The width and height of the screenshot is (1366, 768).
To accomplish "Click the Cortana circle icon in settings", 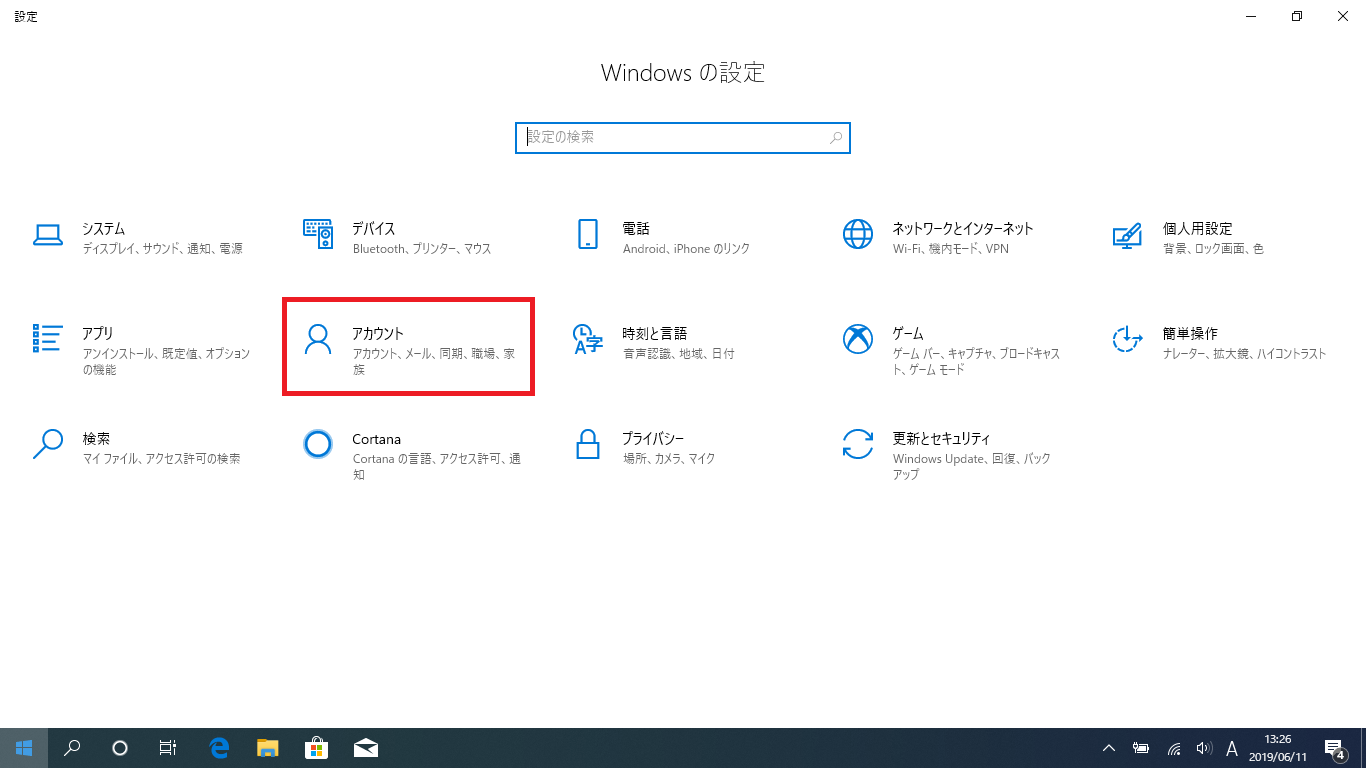I will click(318, 444).
